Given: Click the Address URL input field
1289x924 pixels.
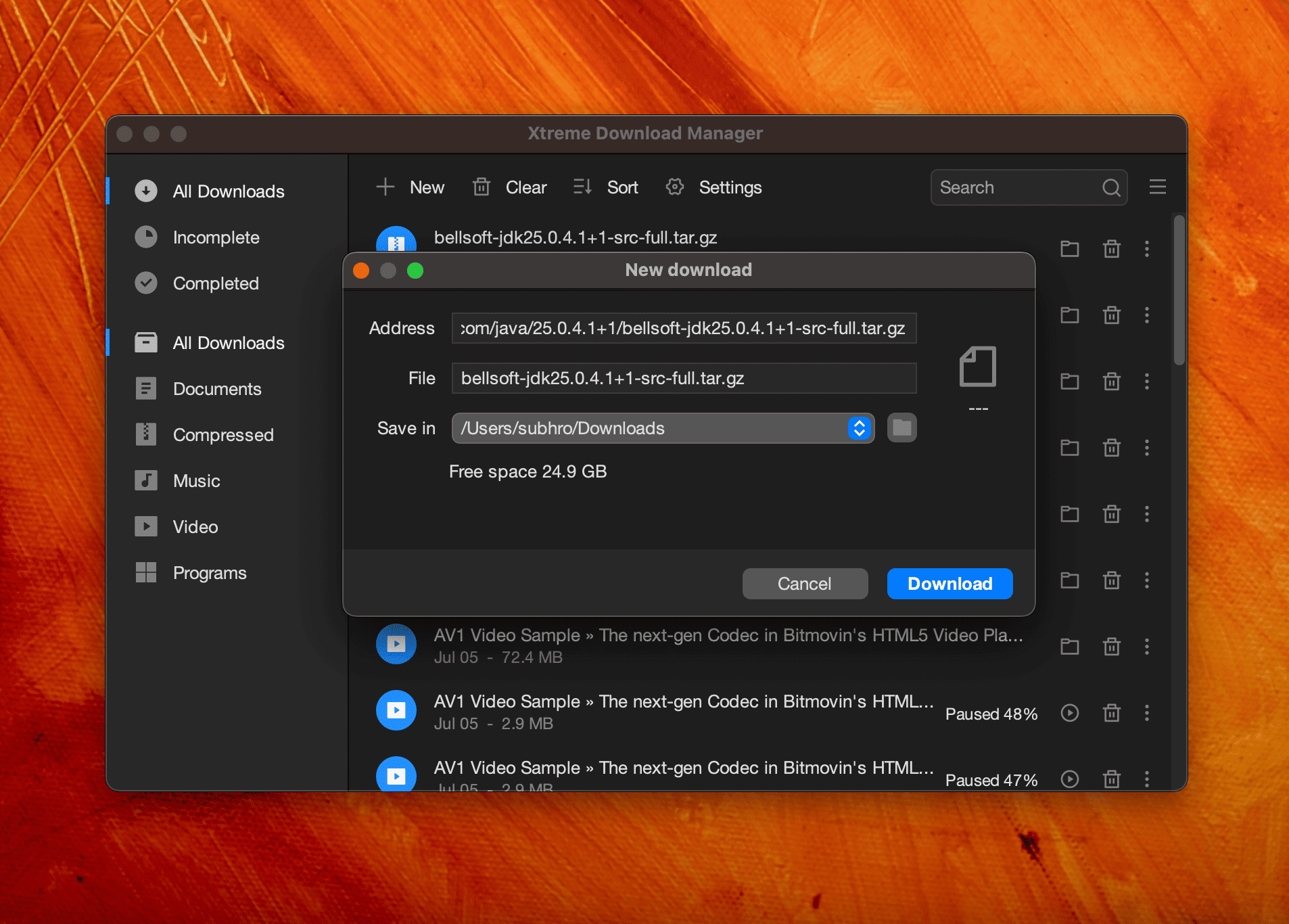Looking at the screenshot, I should [684, 328].
